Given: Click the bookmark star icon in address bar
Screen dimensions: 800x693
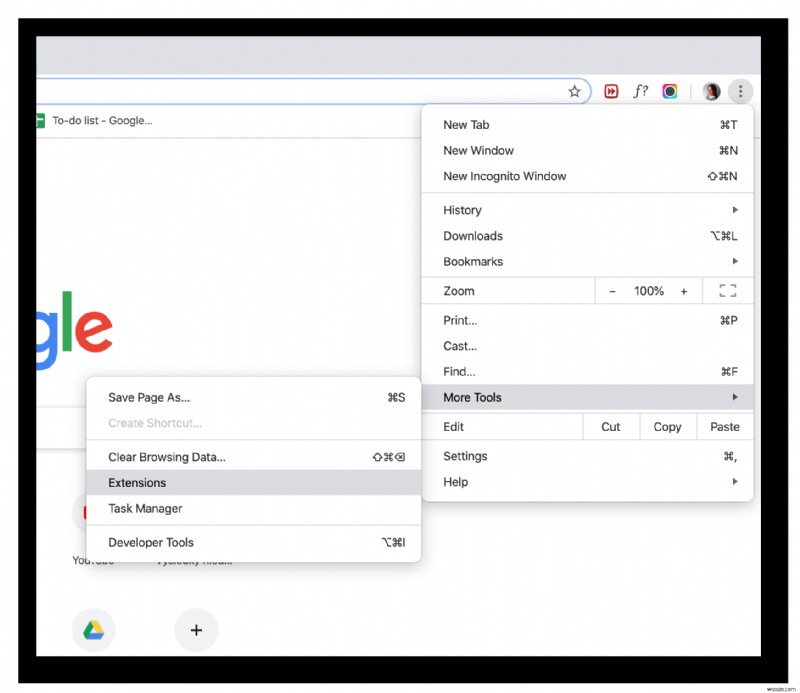Looking at the screenshot, I should (x=574, y=92).
